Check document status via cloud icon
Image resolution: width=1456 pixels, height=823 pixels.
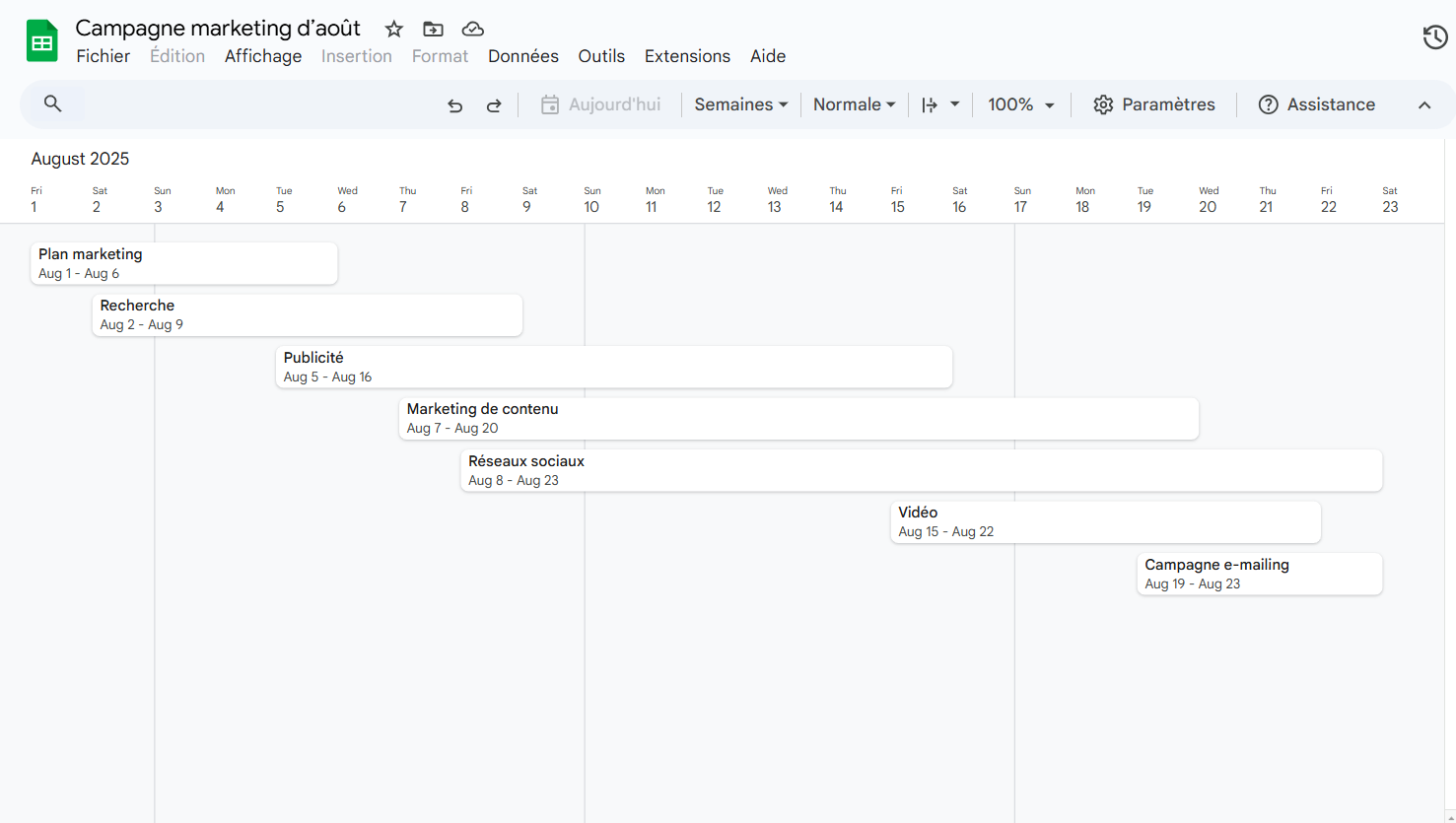coord(472,29)
